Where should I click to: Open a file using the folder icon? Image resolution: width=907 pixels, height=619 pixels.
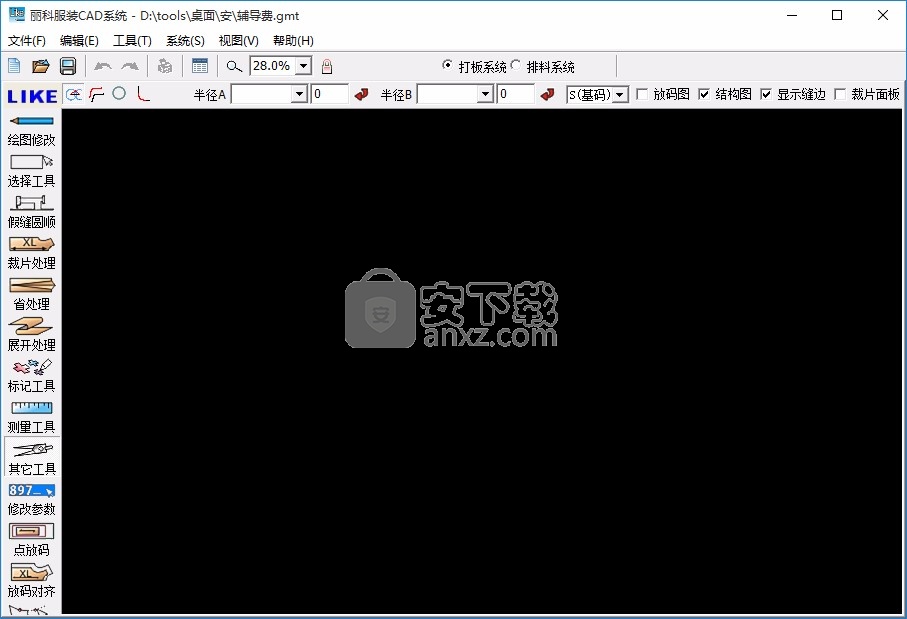40,66
